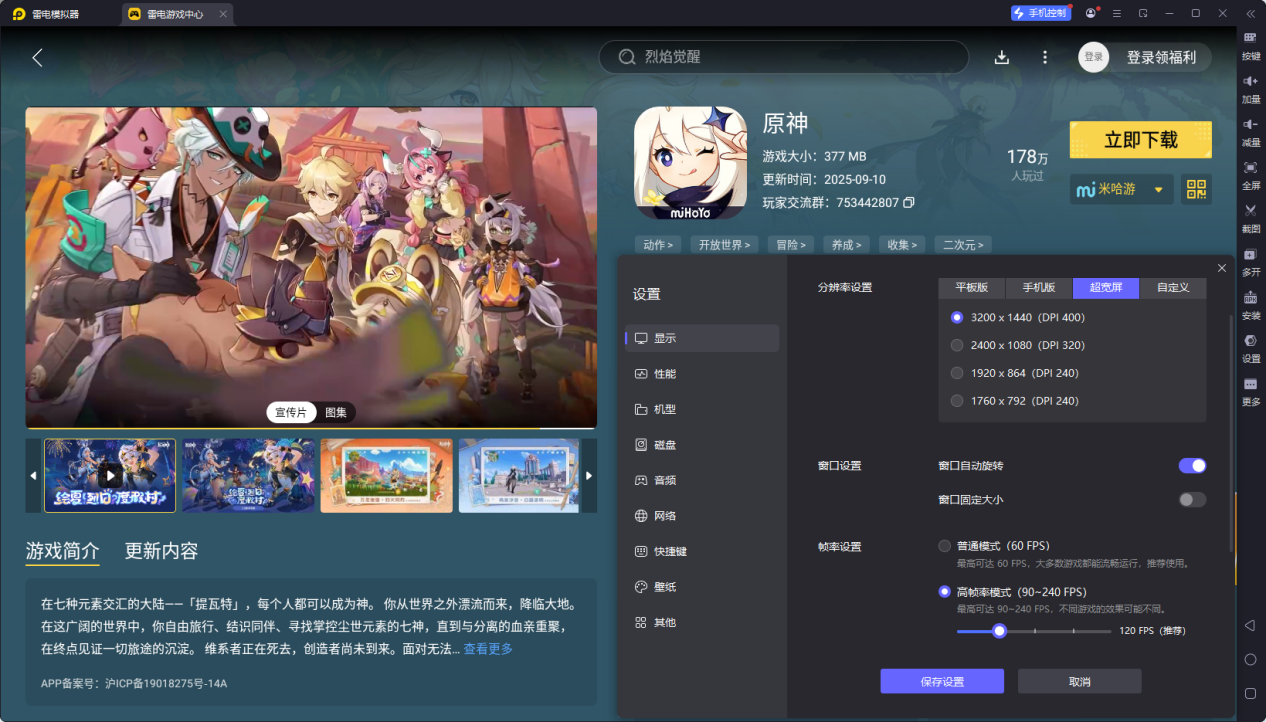Image resolution: width=1266 pixels, height=722 pixels.
Task: Open the 养成 > category tag
Action: [846, 244]
